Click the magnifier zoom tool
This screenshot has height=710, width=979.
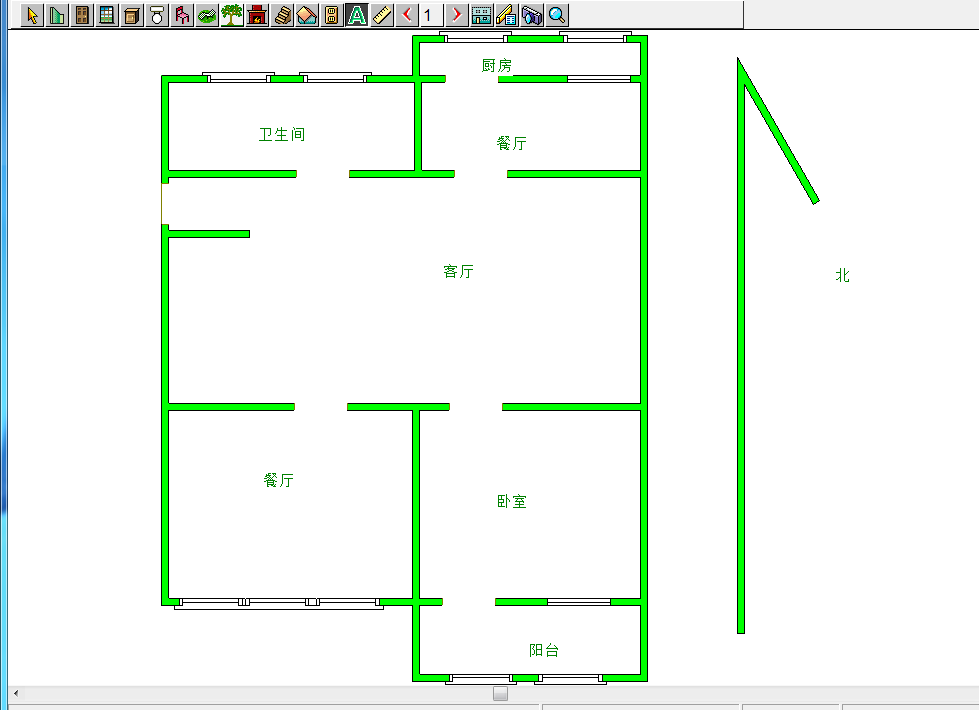[557, 15]
